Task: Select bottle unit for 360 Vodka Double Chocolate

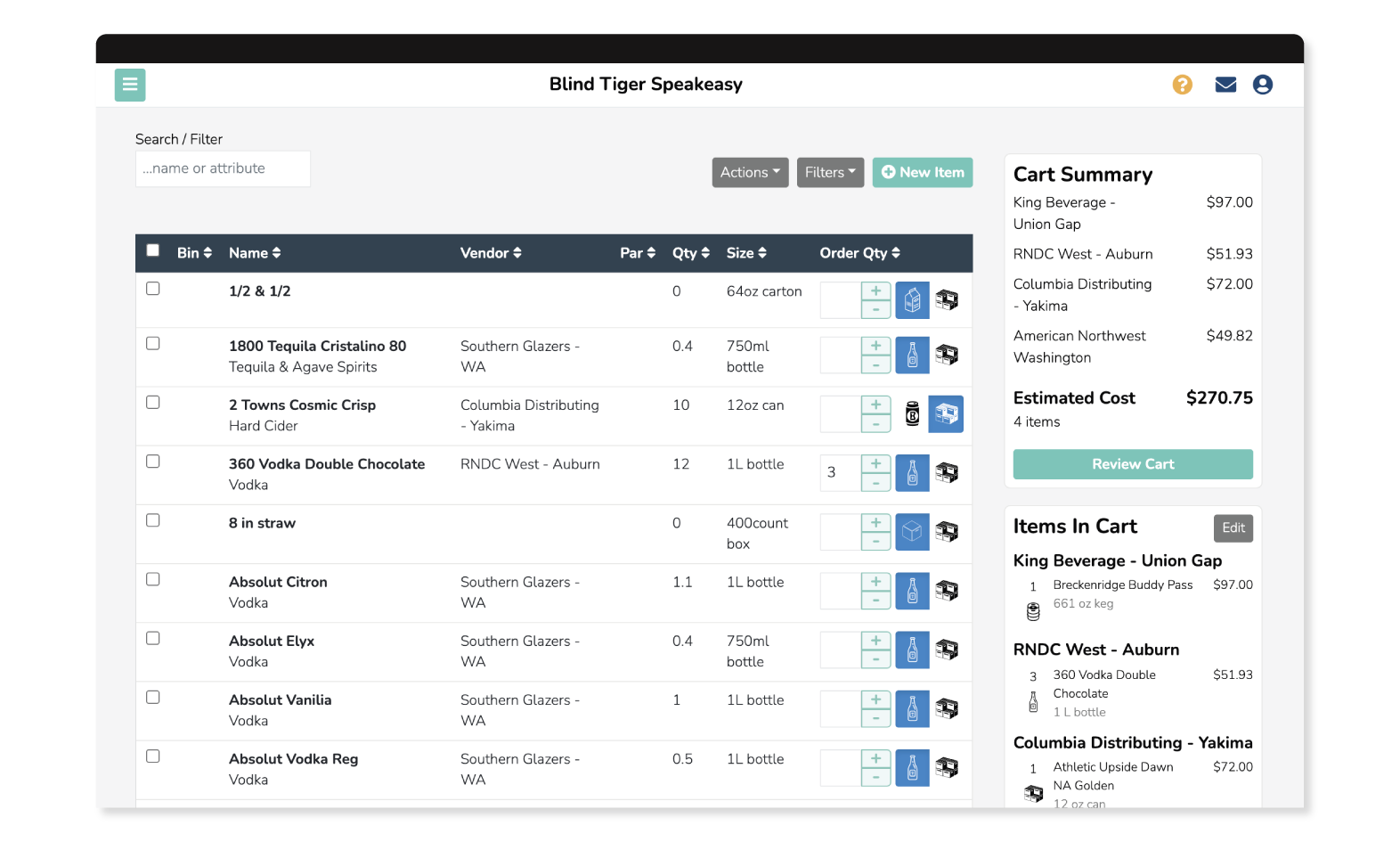Action: click(x=912, y=473)
